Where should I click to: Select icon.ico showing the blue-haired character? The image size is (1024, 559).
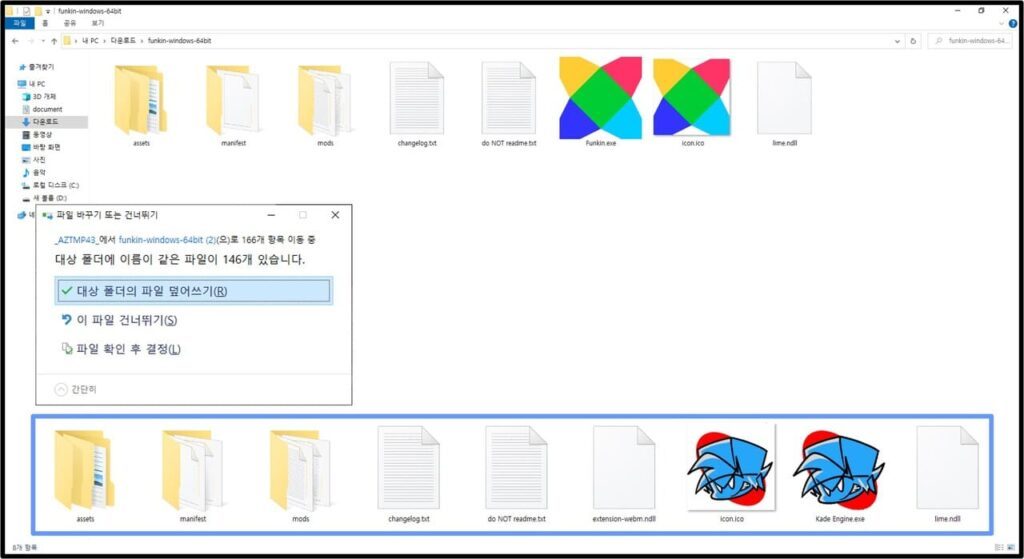[x=731, y=475]
